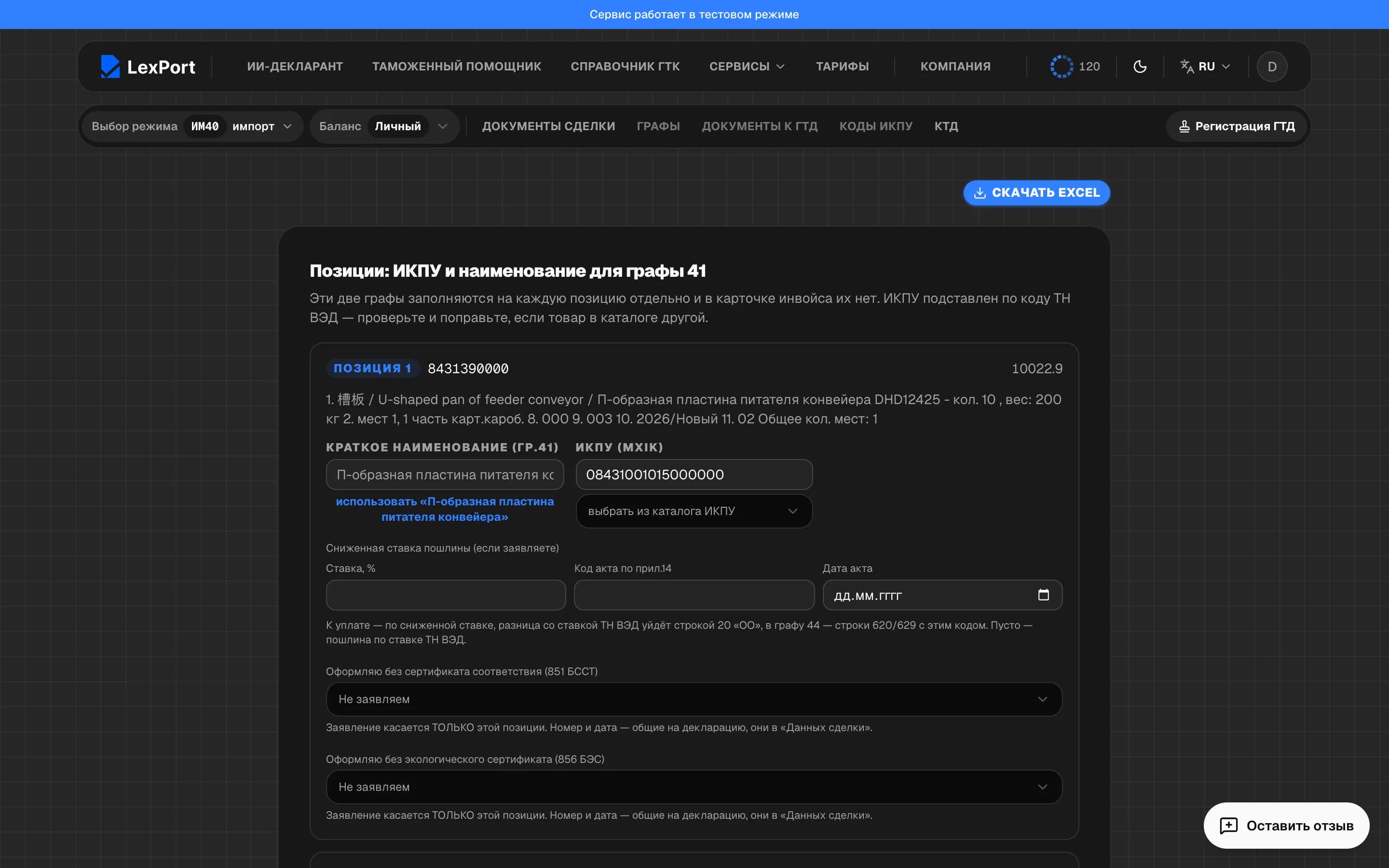The height and width of the screenshot is (868, 1389).
Task: Click the Регистрация ГТД button
Action: (1237, 126)
